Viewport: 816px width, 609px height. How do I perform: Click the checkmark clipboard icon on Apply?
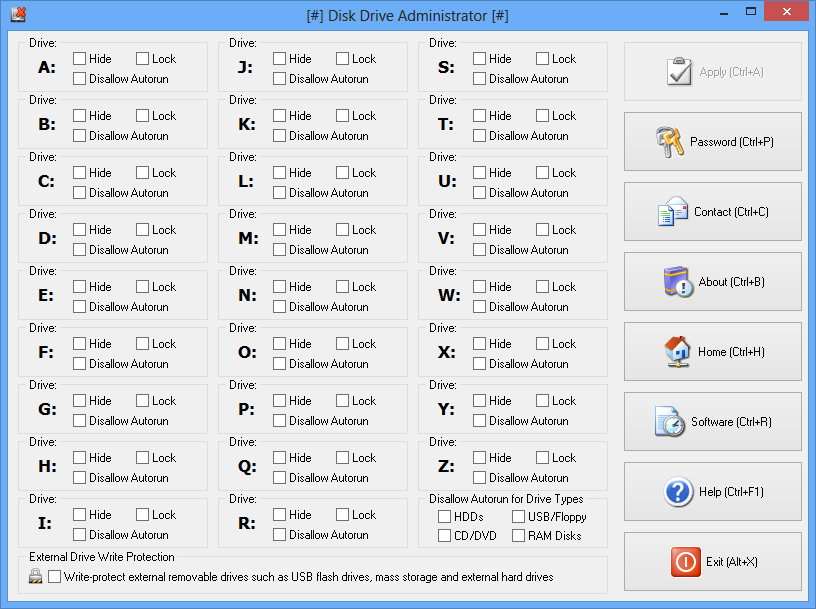679,72
